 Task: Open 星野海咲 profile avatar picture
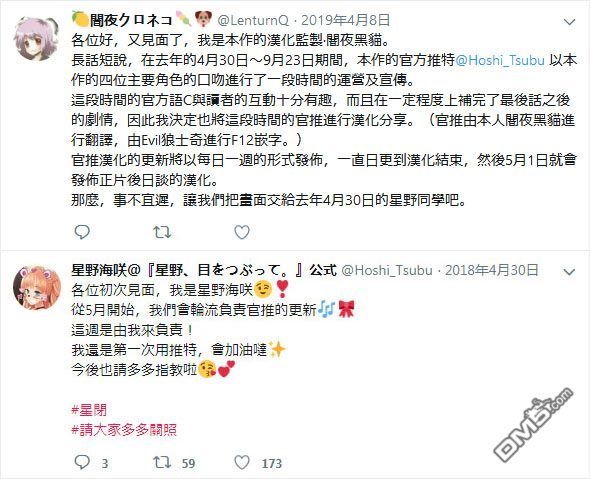(36, 287)
